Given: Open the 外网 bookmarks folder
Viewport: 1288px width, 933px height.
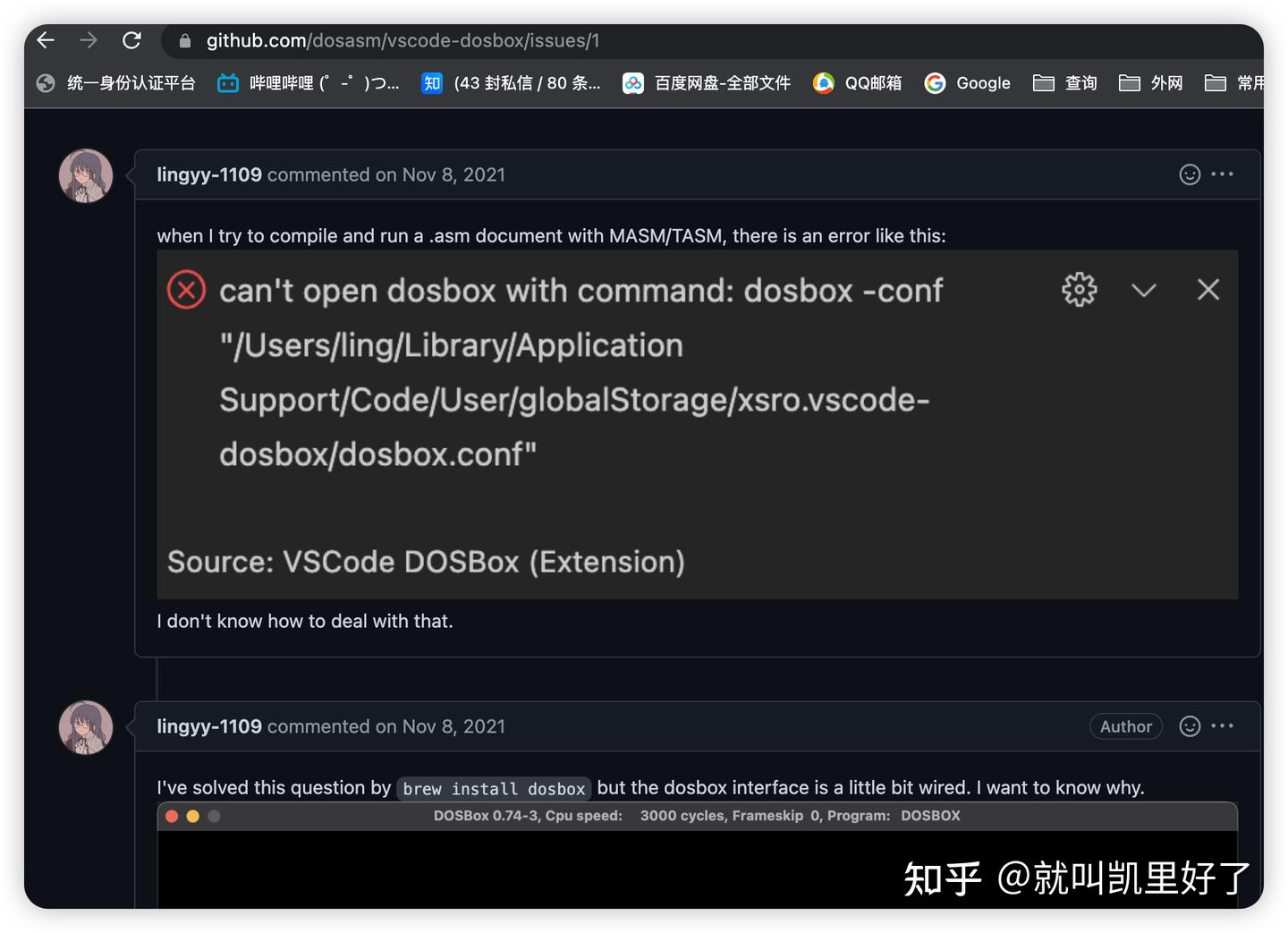Looking at the screenshot, I should pos(1150,82).
